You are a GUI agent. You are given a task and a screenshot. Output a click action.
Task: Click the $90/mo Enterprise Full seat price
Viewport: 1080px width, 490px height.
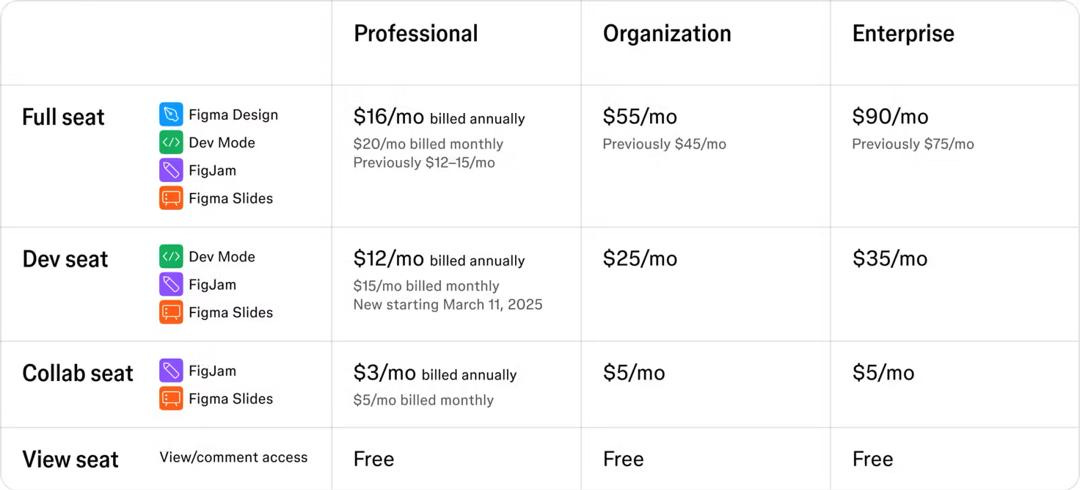click(890, 116)
